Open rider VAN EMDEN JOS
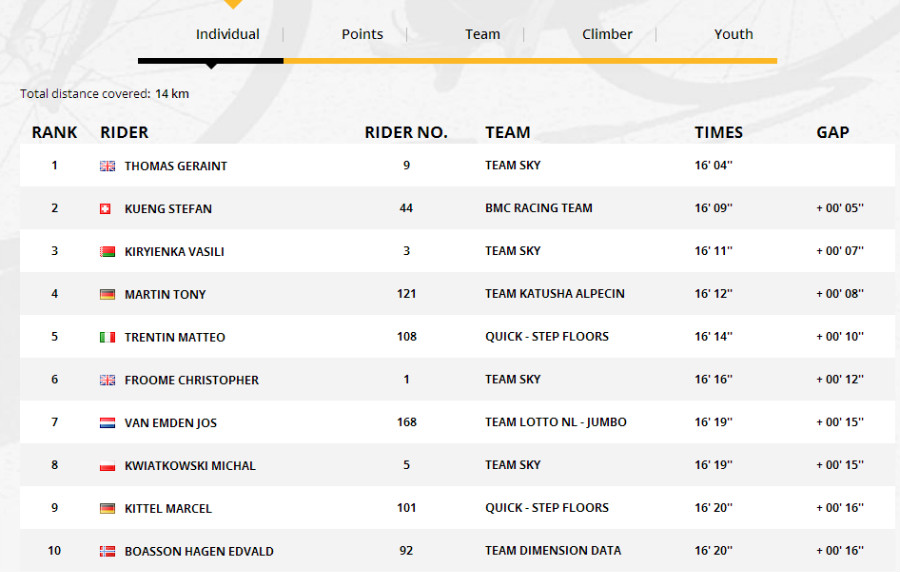Image resolution: width=900 pixels, height=572 pixels. pyautogui.click(x=170, y=423)
